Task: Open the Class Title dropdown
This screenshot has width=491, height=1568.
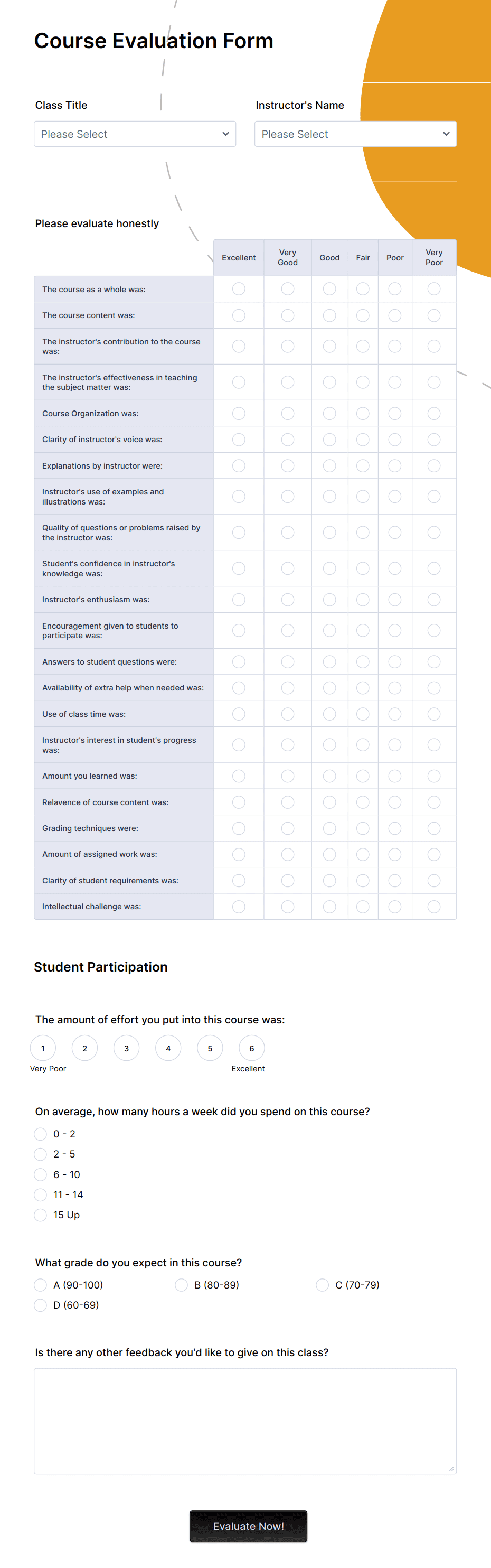Action: click(x=135, y=134)
